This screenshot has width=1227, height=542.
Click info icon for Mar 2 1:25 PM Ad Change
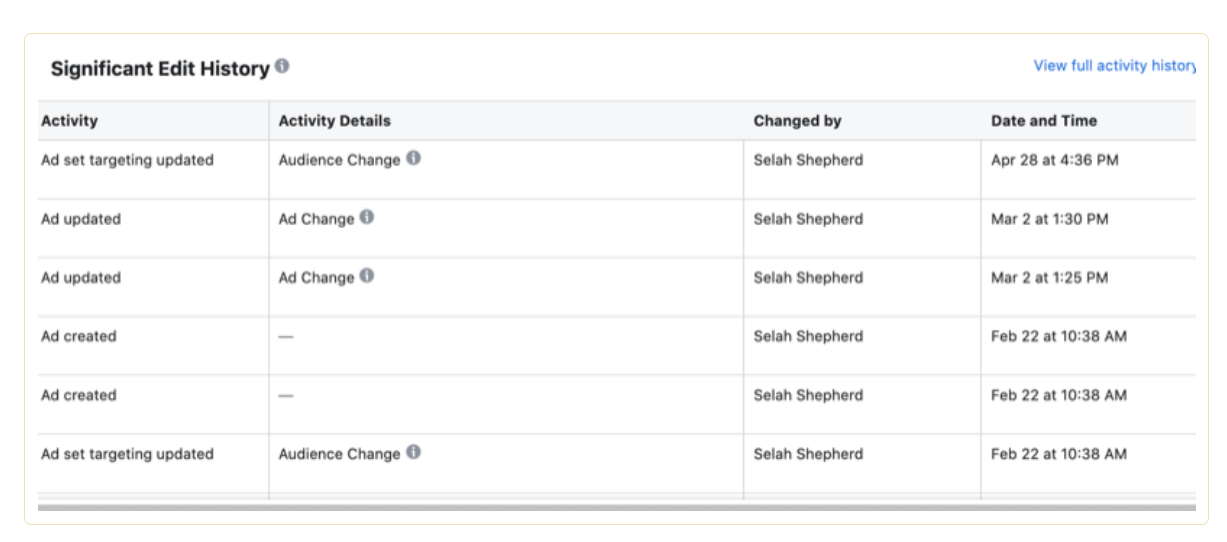pos(367,276)
